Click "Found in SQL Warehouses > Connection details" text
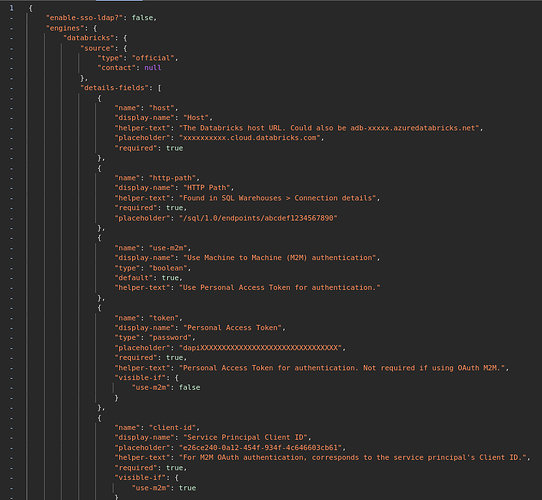This screenshot has width=542, height=500. (278, 198)
